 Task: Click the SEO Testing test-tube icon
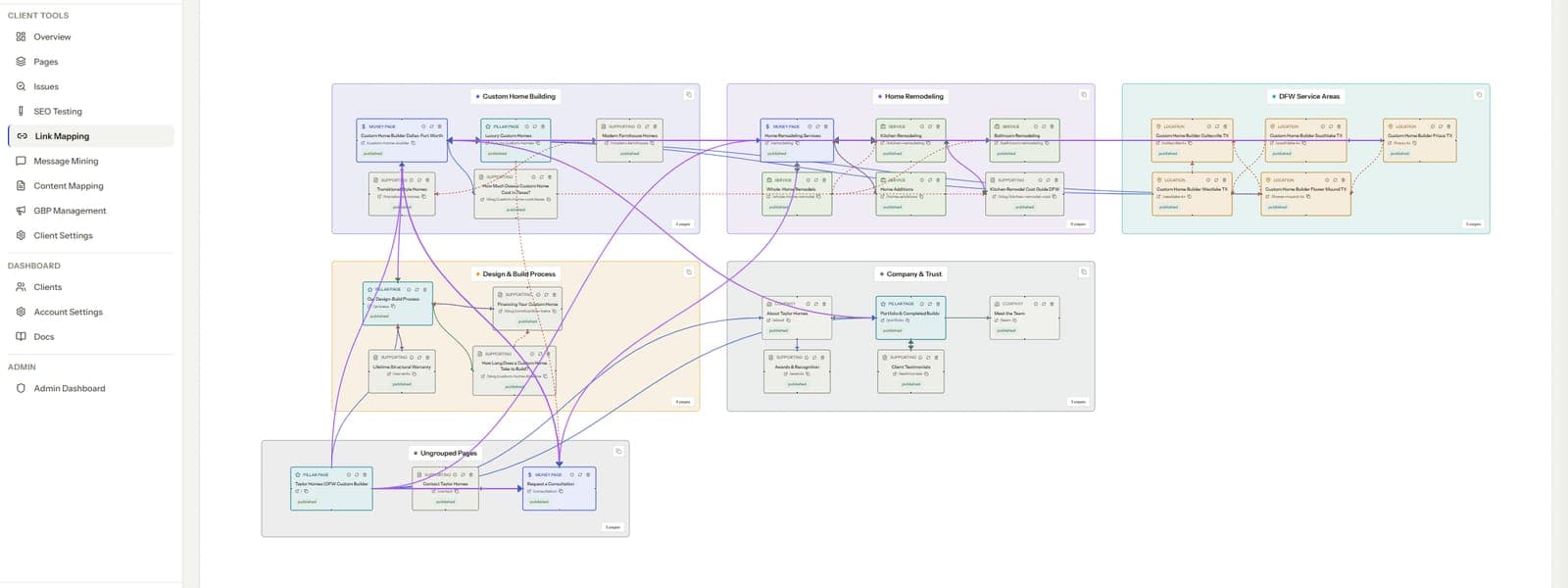21,111
